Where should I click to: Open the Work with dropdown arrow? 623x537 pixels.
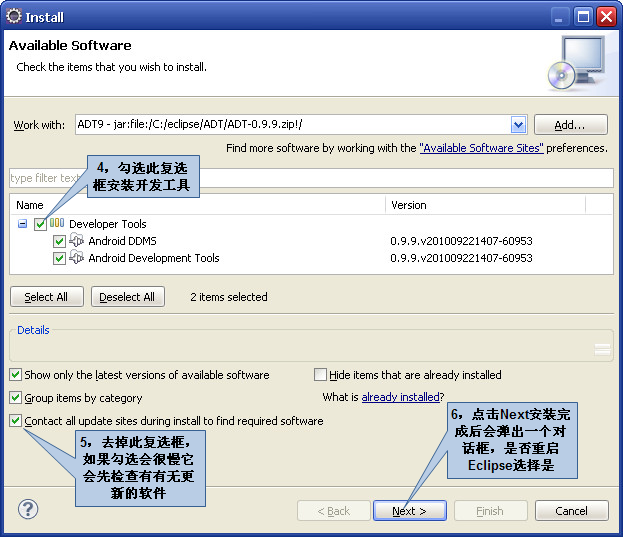pos(518,125)
